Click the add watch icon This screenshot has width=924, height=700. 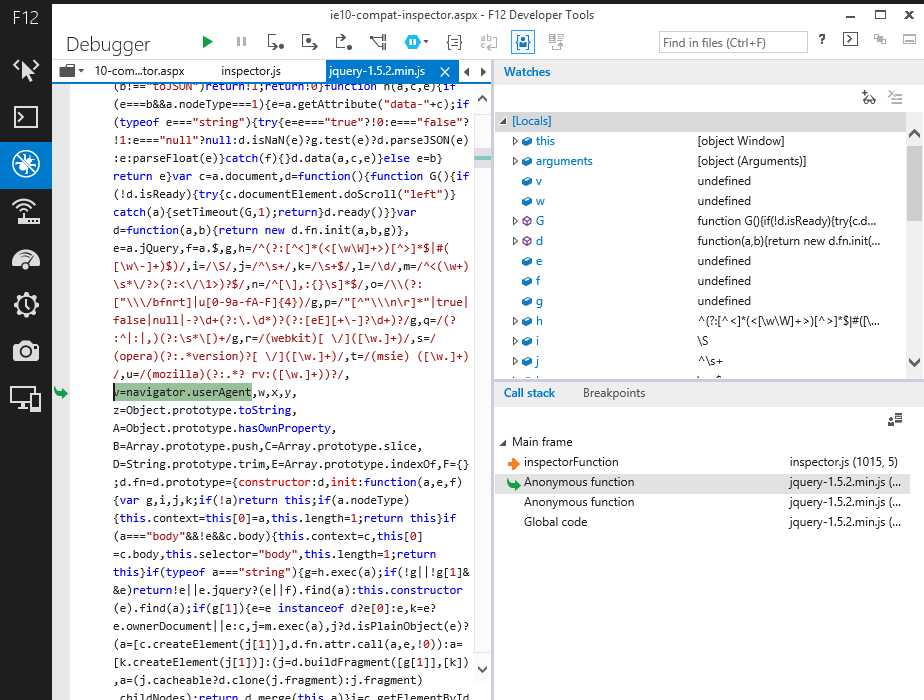868,97
